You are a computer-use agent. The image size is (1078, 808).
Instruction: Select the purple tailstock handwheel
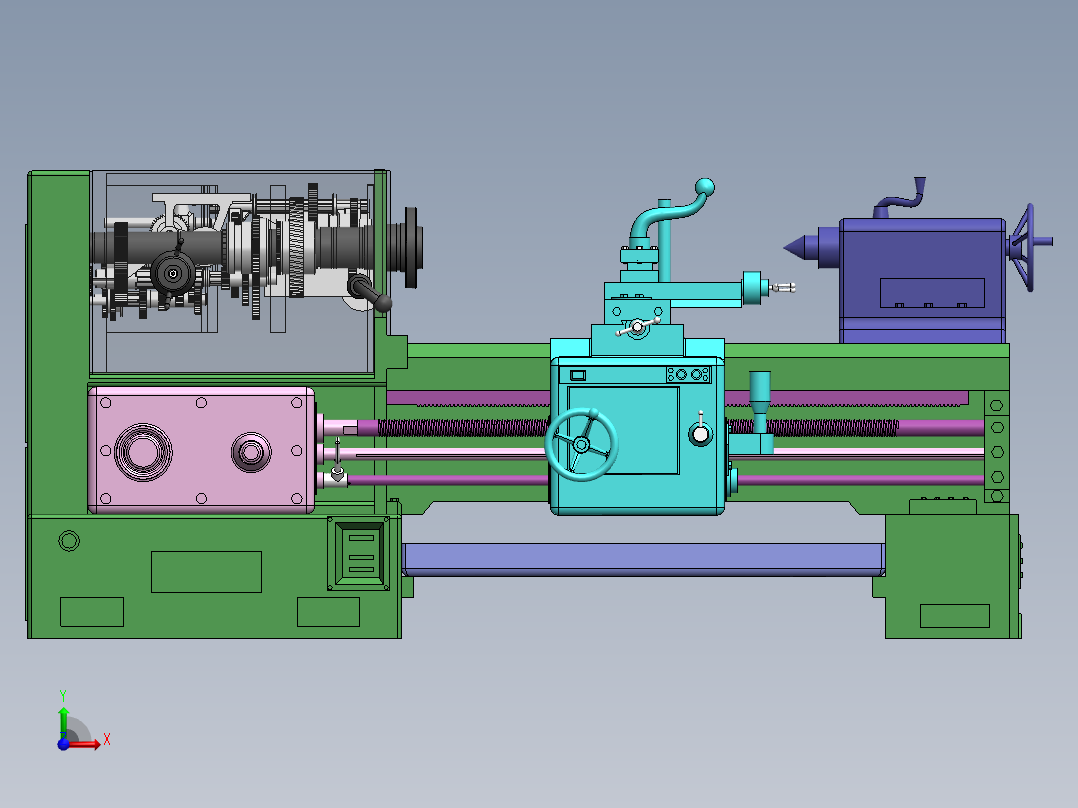tap(1028, 247)
